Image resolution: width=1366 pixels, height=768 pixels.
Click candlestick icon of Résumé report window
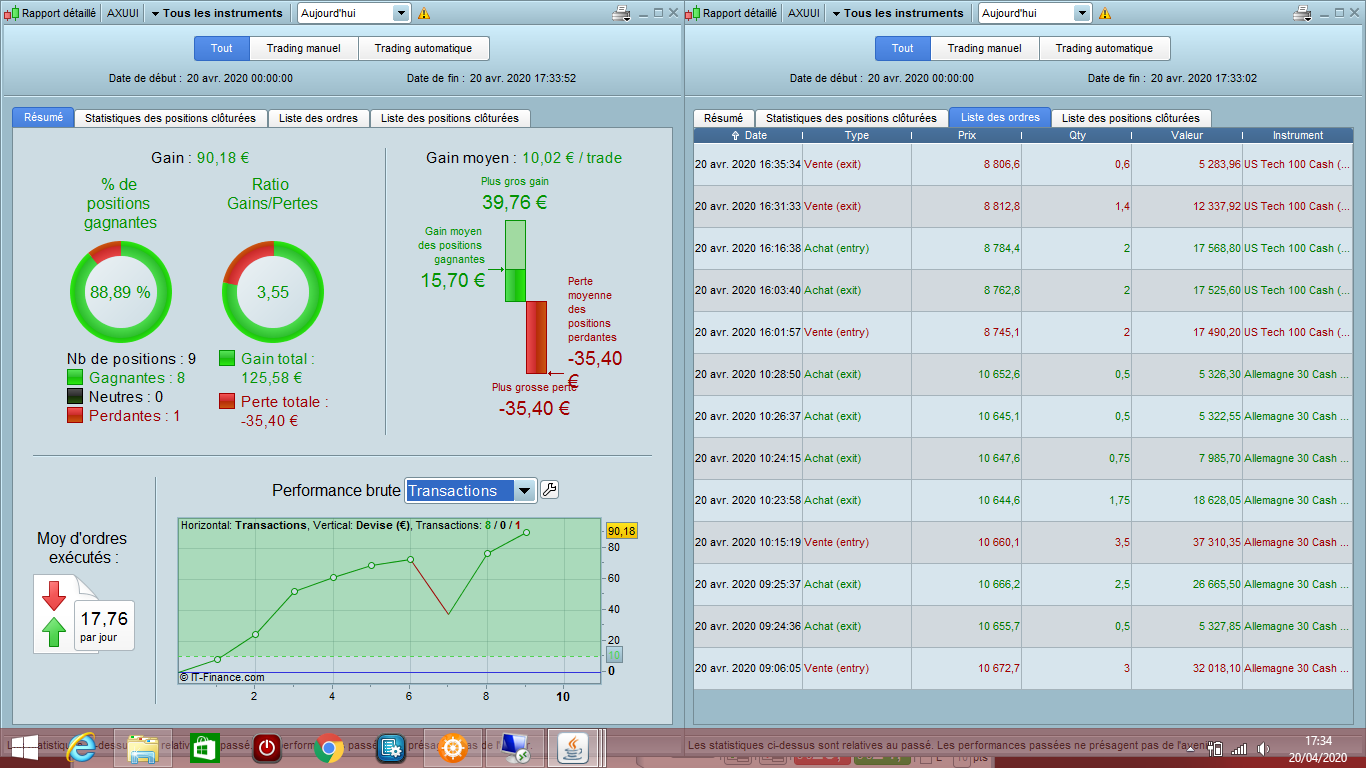(13, 13)
